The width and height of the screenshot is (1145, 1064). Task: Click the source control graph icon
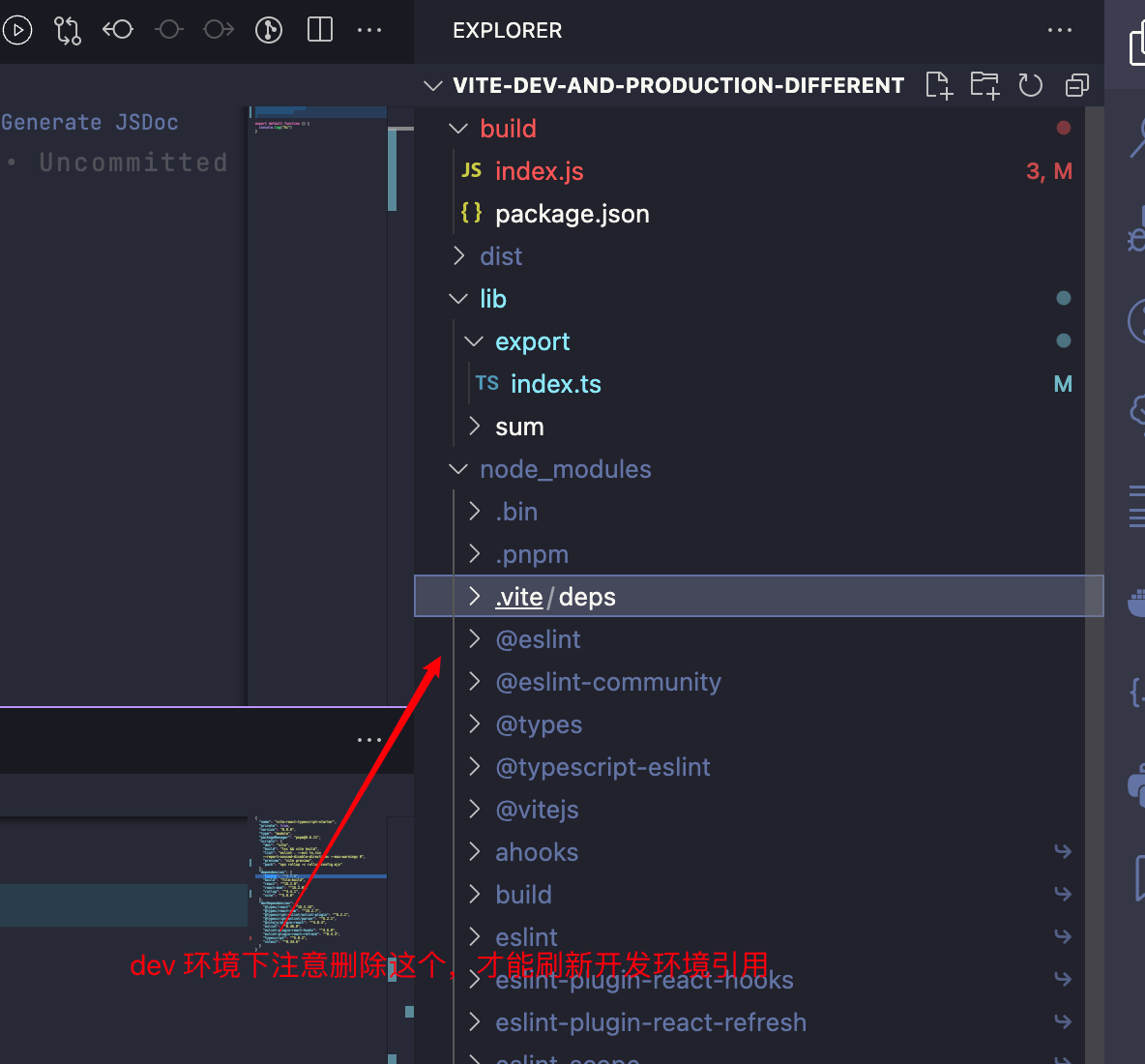coord(269,30)
